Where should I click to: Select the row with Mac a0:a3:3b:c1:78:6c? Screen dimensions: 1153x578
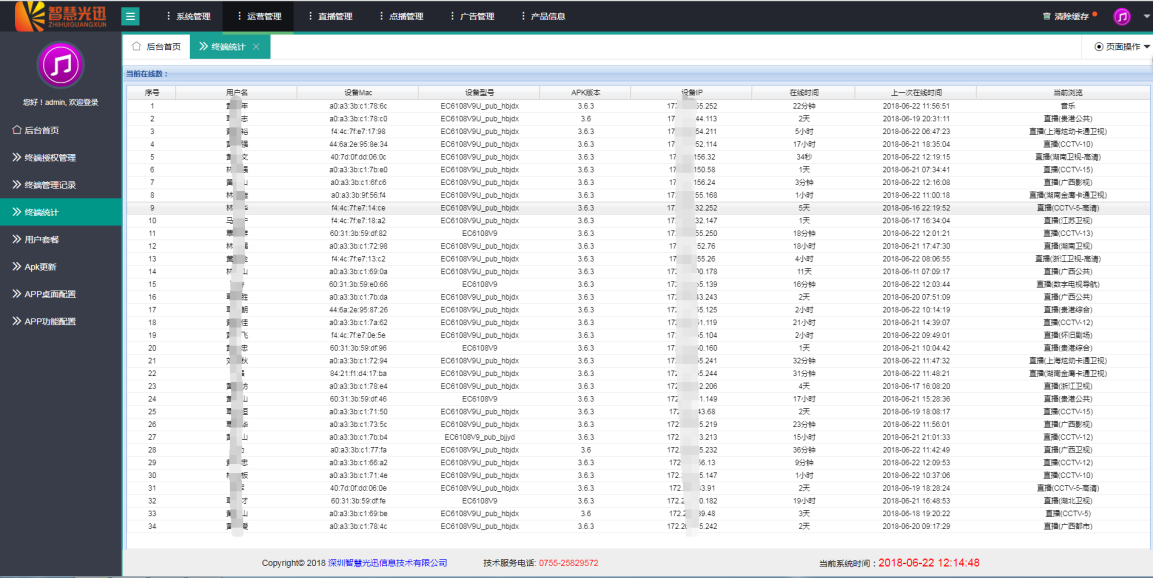[x=638, y=106]
